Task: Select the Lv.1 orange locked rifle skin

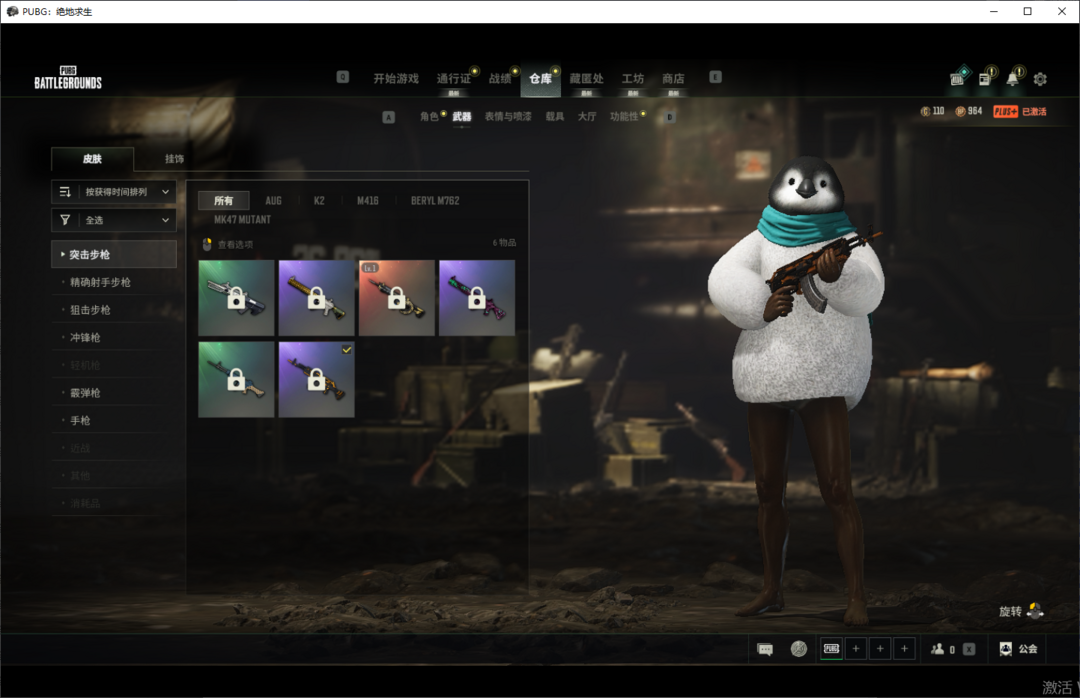Action: [x=396, y=298]
